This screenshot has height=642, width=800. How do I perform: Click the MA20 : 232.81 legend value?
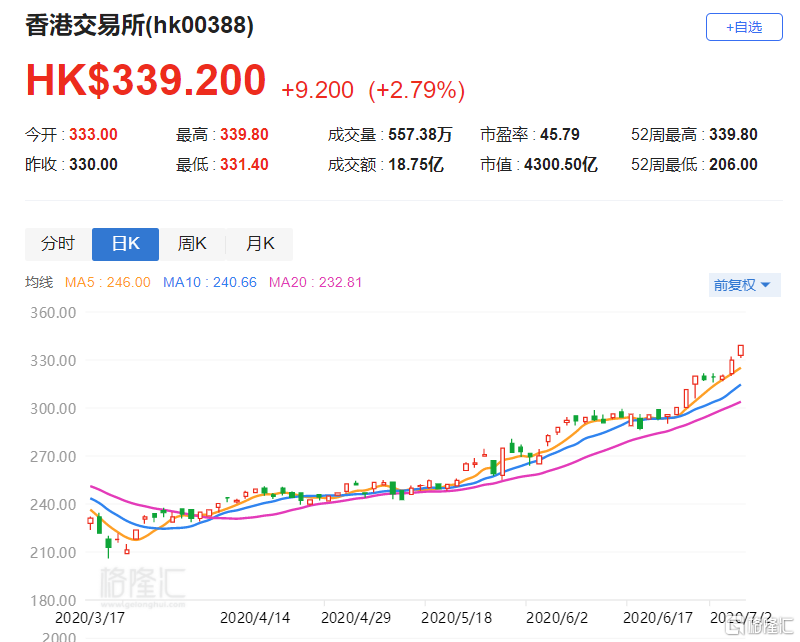point(315,282)
